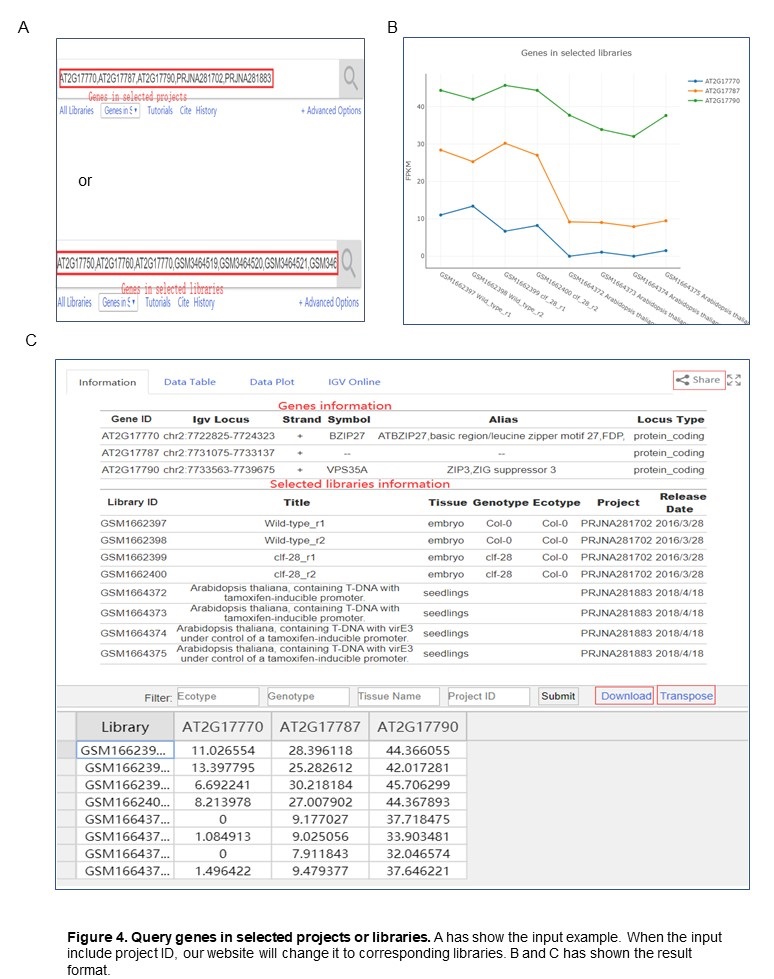
Task: Click the Genotype filter field
Action: (x=308, y=696)
